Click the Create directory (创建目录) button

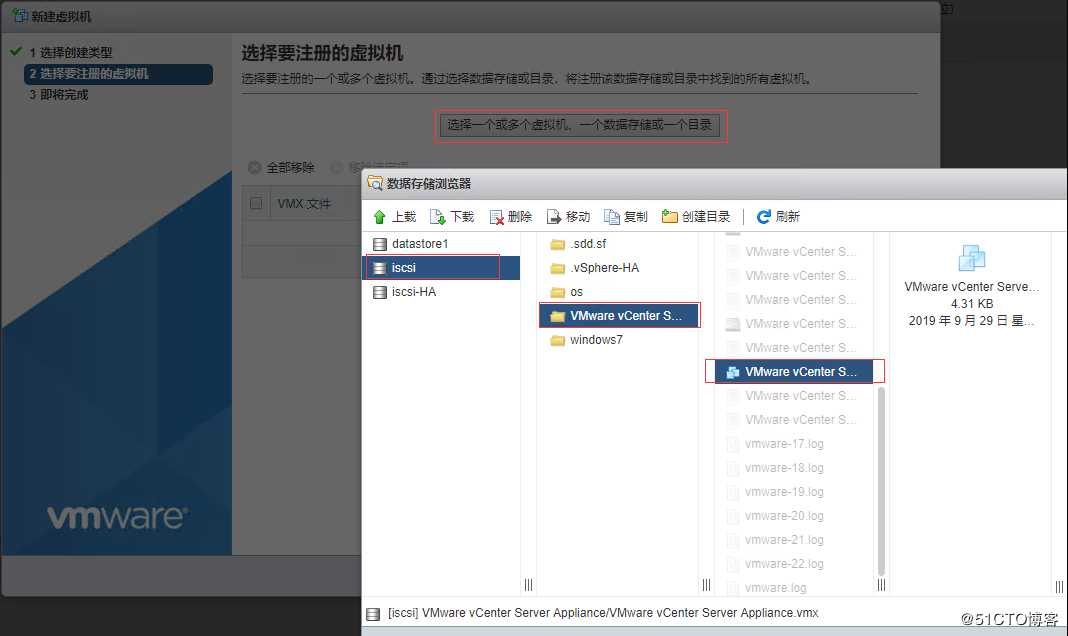[x=696, y=217]
